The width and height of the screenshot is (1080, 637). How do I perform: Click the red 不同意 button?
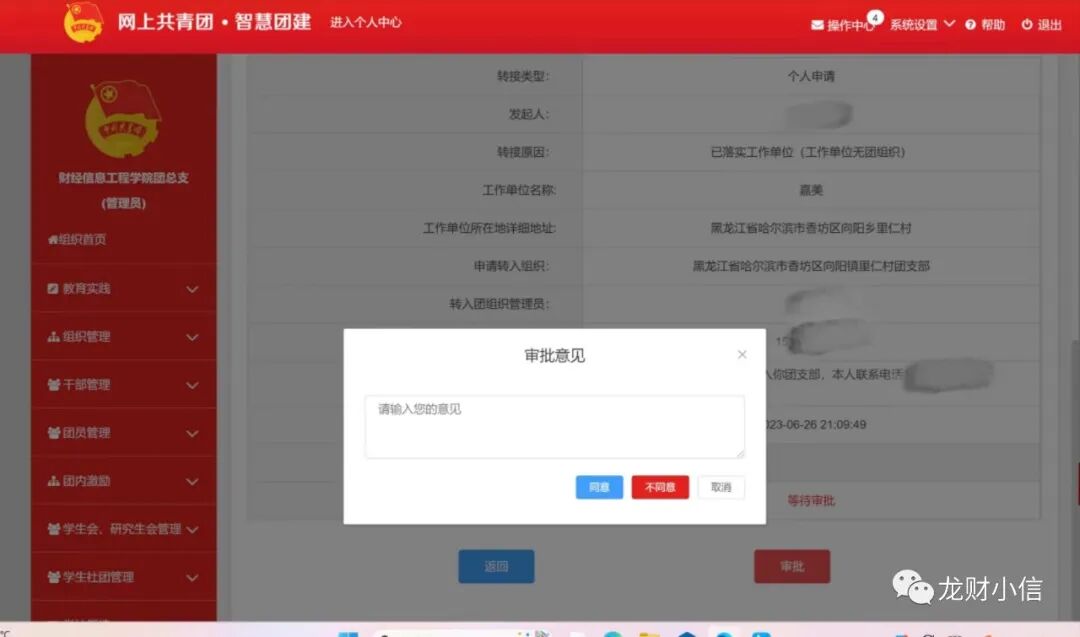coord(659,487)
